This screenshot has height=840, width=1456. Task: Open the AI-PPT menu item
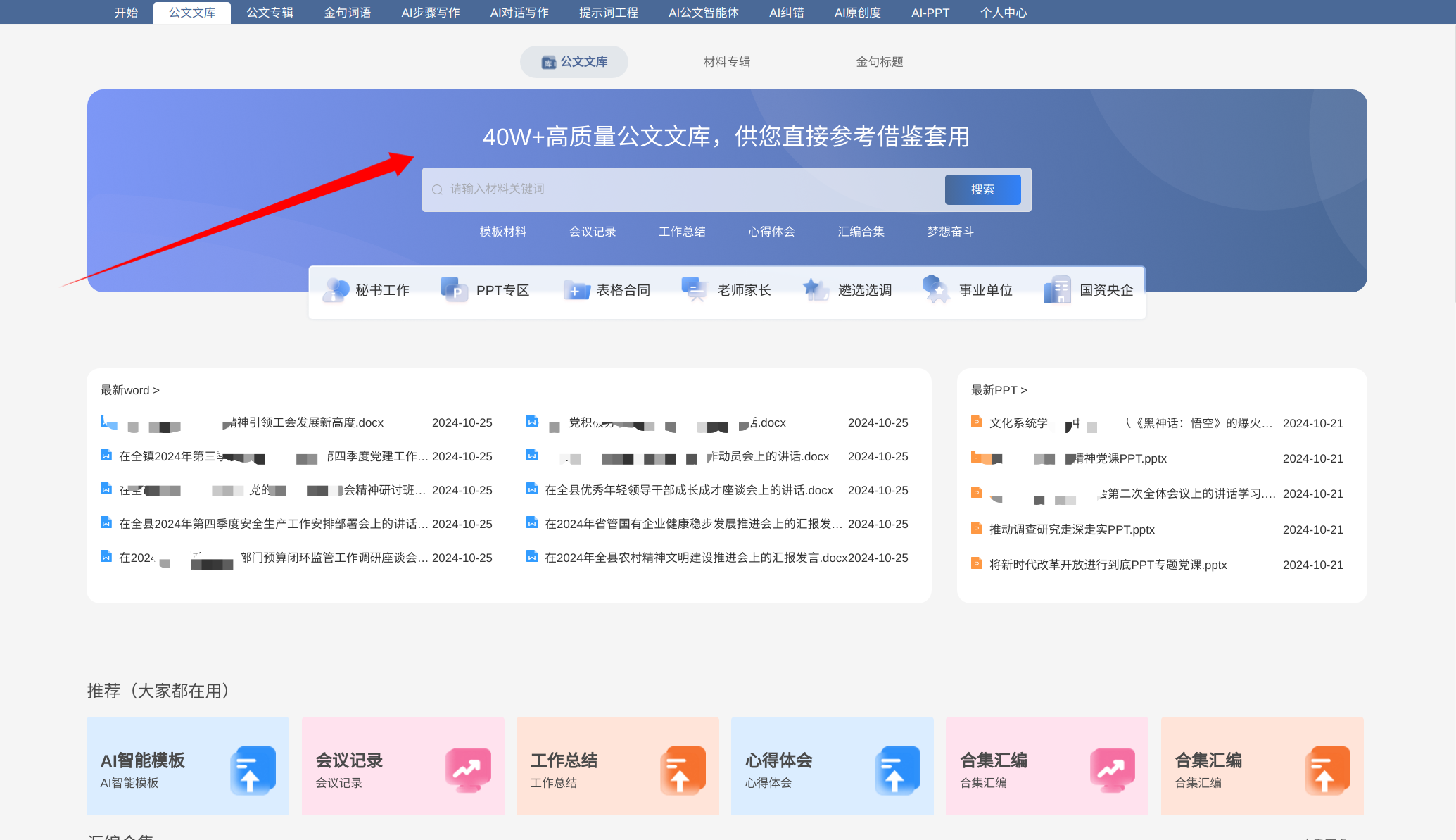coord(930,13)
